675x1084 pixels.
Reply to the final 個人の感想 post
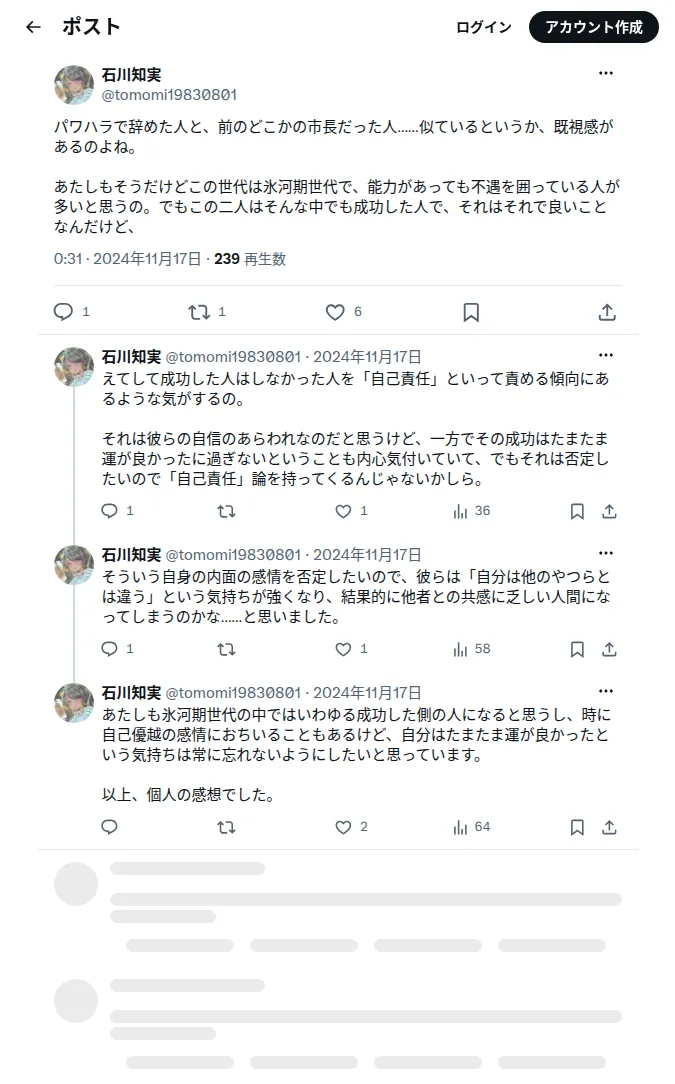(109, 827)
